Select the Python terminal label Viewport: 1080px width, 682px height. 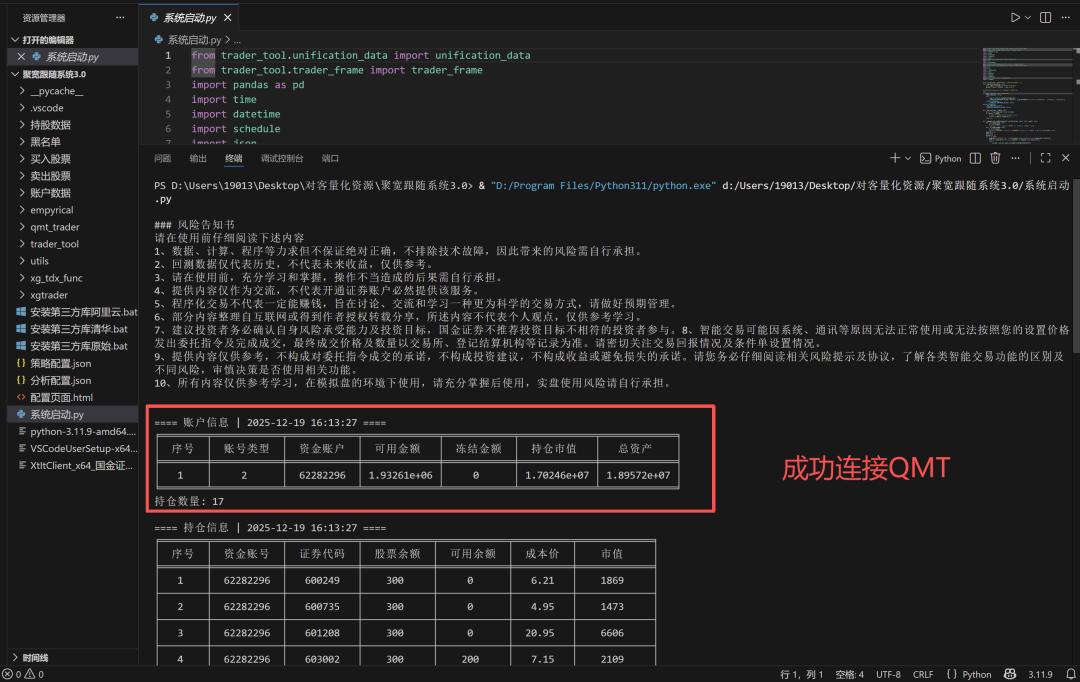[940, 158]
